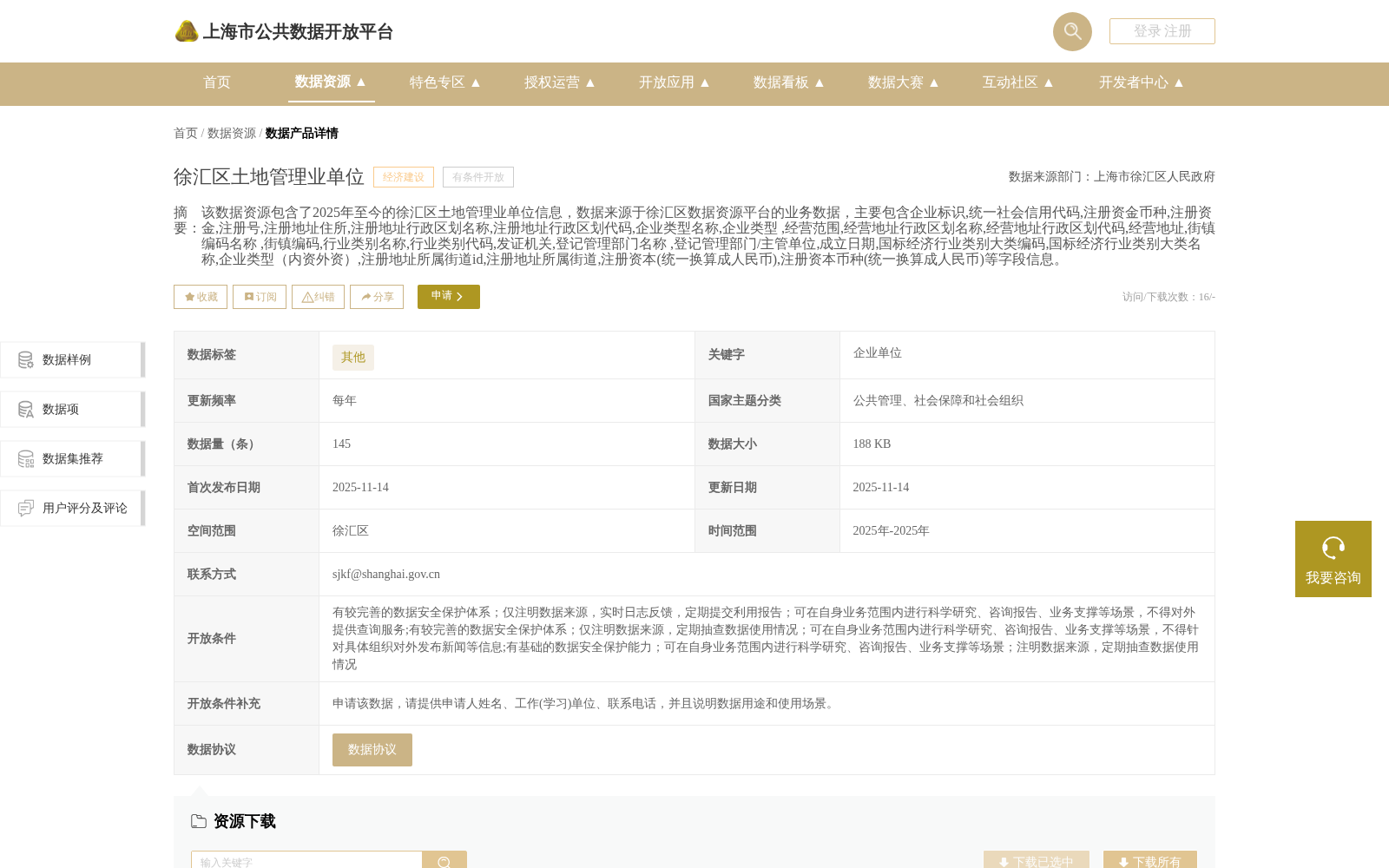Click data size value 188 KB
The width and height of the screenshot is (1389, 868).
click(872, 444)
